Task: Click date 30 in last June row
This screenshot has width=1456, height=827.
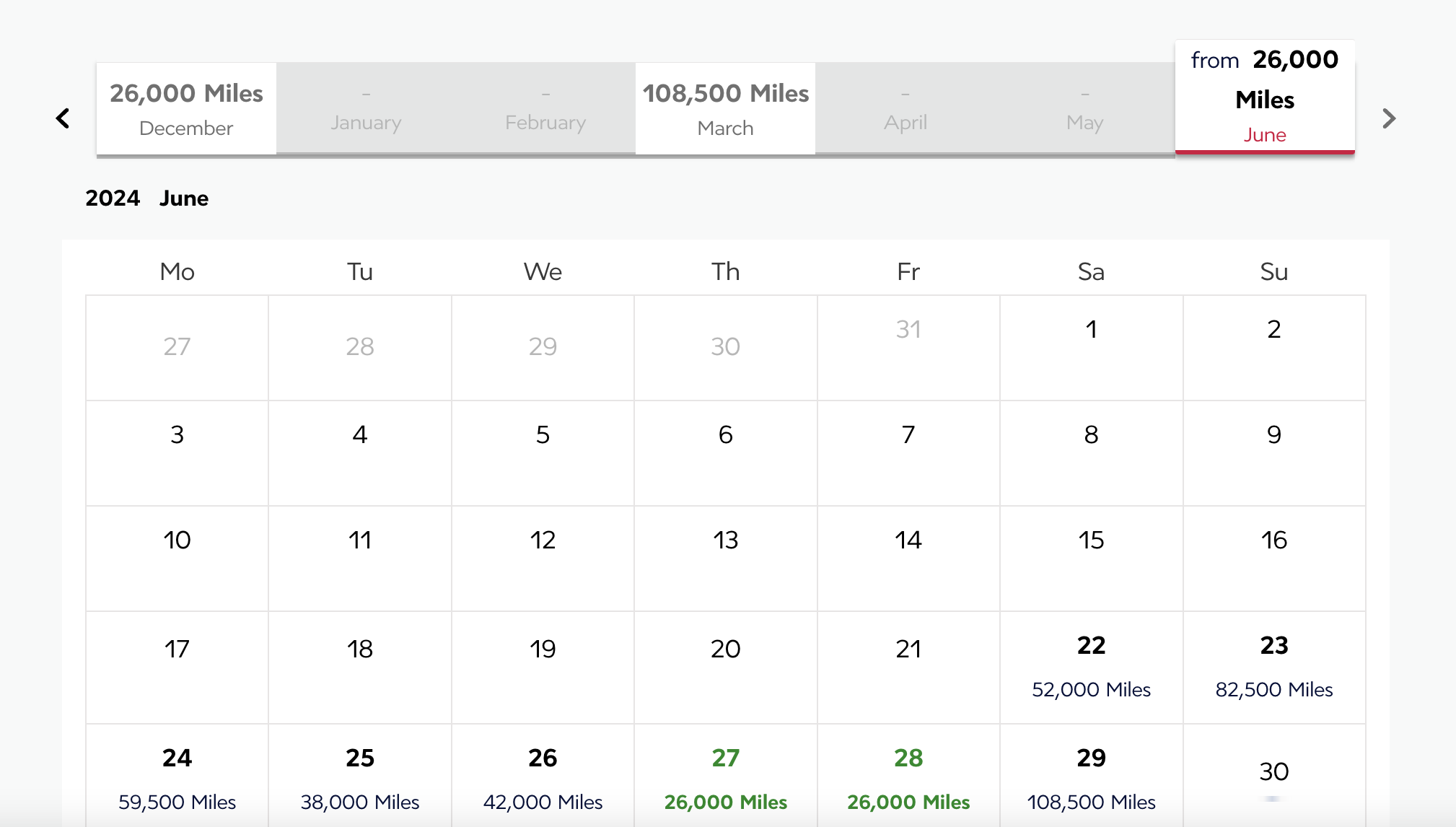Action: tap(1274, 776)
